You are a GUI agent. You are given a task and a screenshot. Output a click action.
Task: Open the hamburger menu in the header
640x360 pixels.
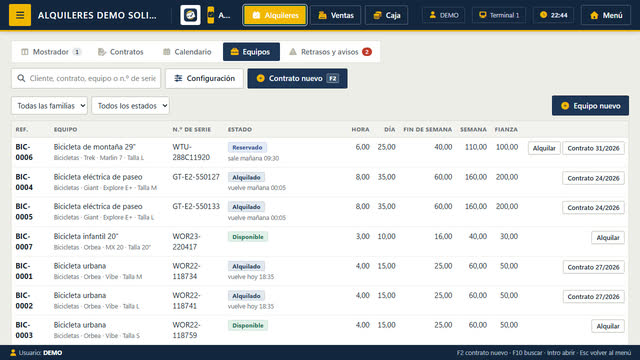pos(20,15)
